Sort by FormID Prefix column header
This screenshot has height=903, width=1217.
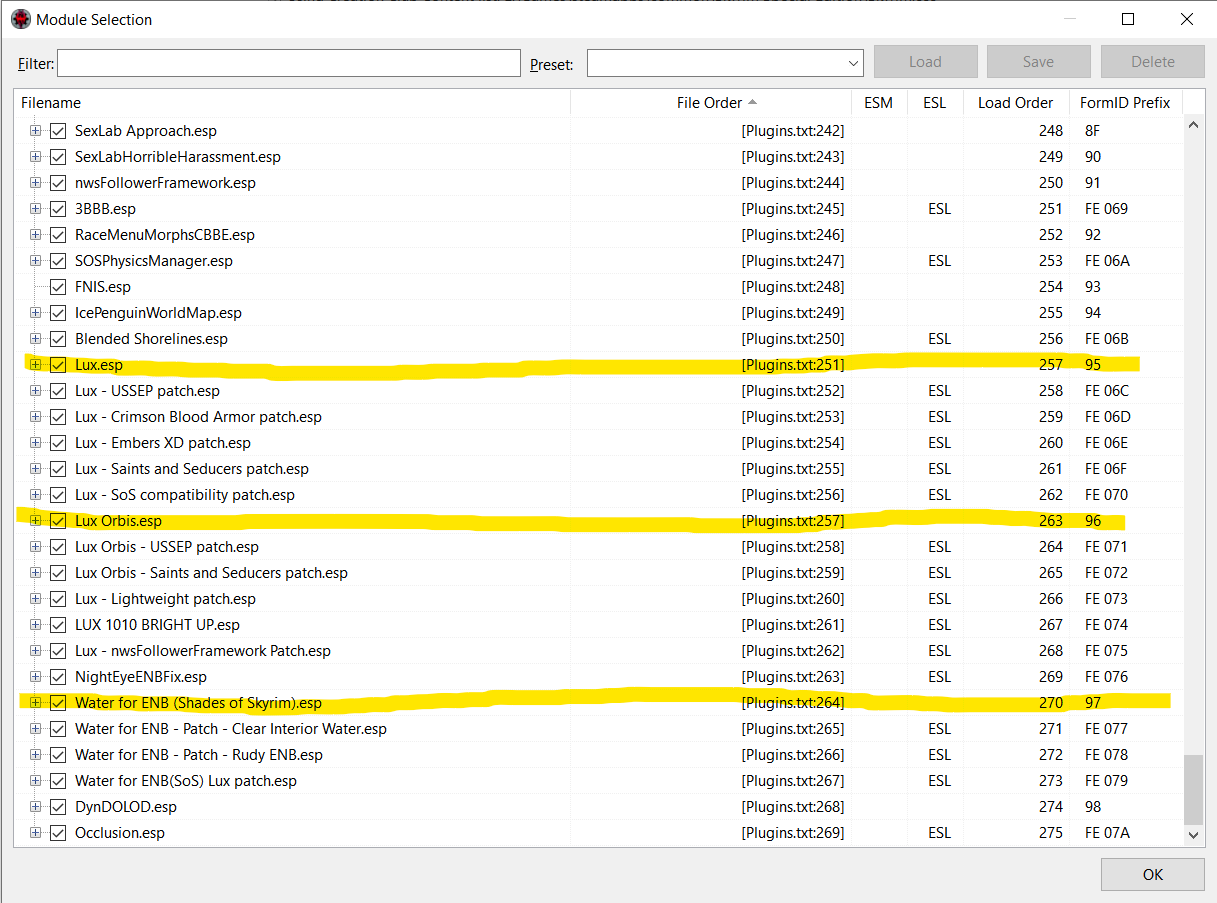point(1125,103)
